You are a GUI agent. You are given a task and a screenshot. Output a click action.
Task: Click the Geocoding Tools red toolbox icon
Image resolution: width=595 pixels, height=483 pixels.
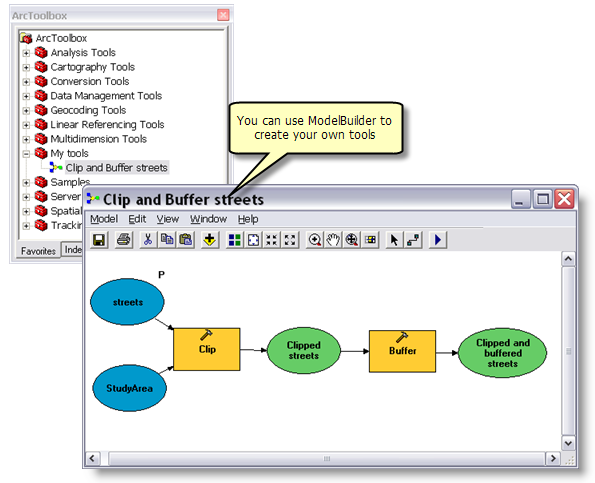point(41,110)
